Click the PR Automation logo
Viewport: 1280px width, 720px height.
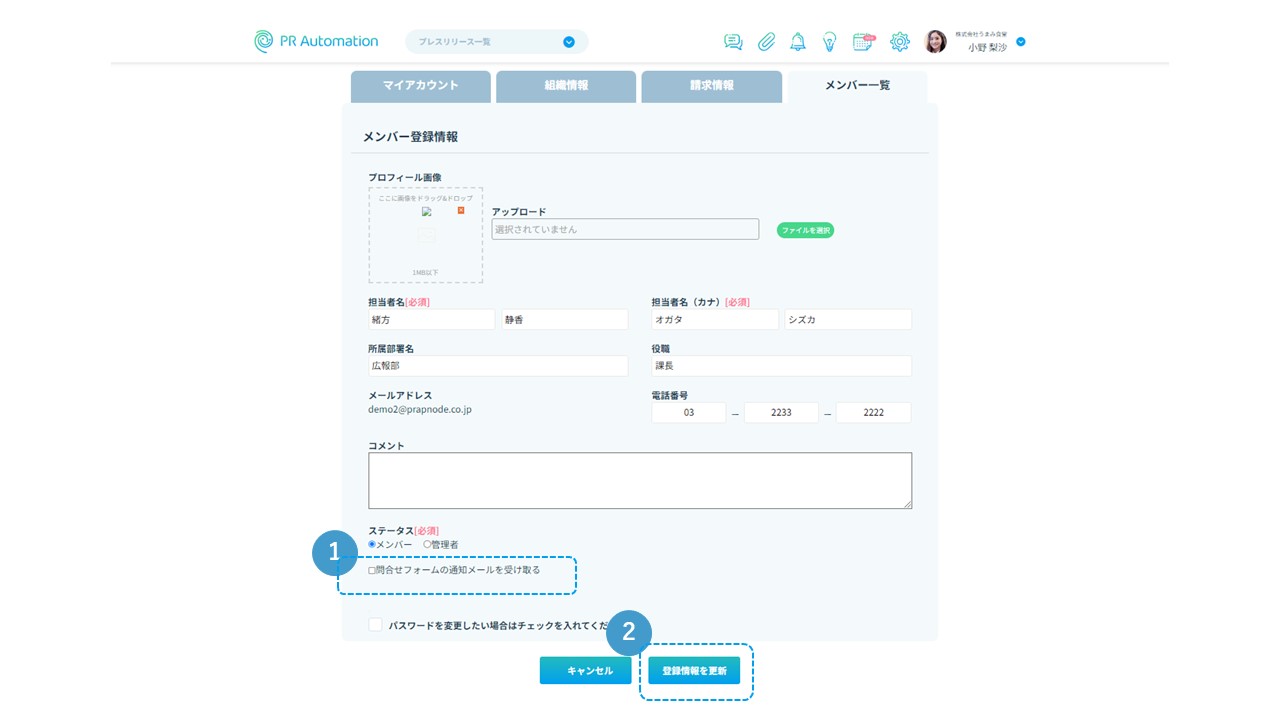click(x=316, y=41)
